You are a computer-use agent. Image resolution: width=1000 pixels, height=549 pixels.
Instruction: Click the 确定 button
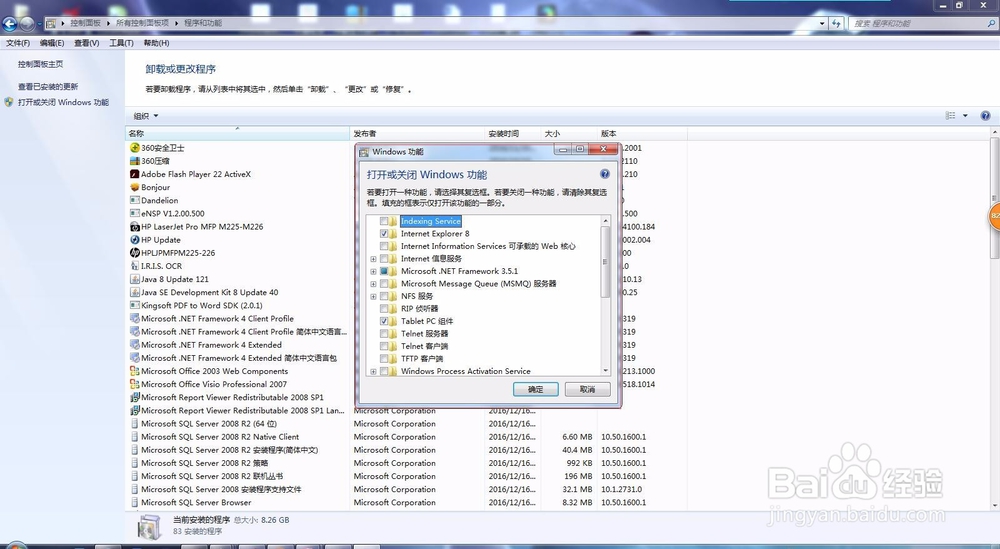point(536,390)
